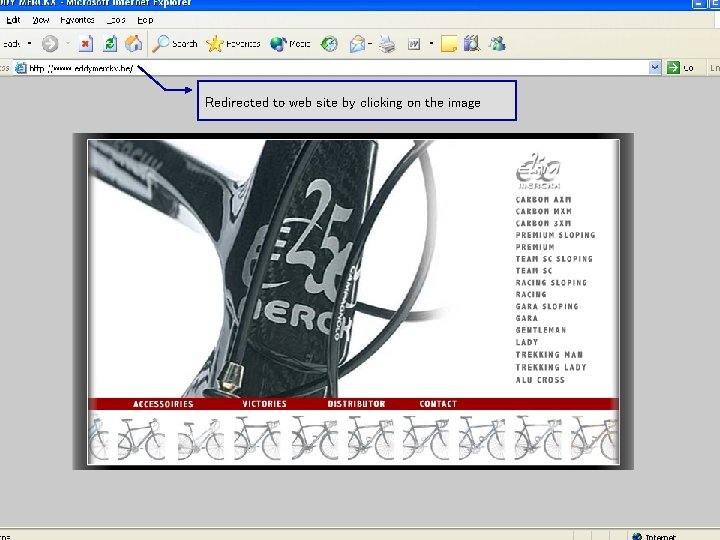Screen dimensions: 720x540
Task: Click the green Go arrow button
Action: (x=673, y=68)
